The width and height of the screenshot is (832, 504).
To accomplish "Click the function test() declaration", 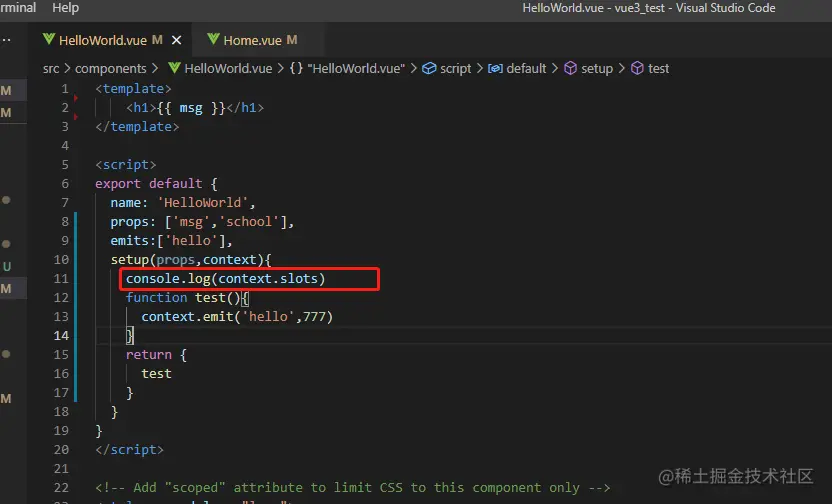I will tap(187, 298).
